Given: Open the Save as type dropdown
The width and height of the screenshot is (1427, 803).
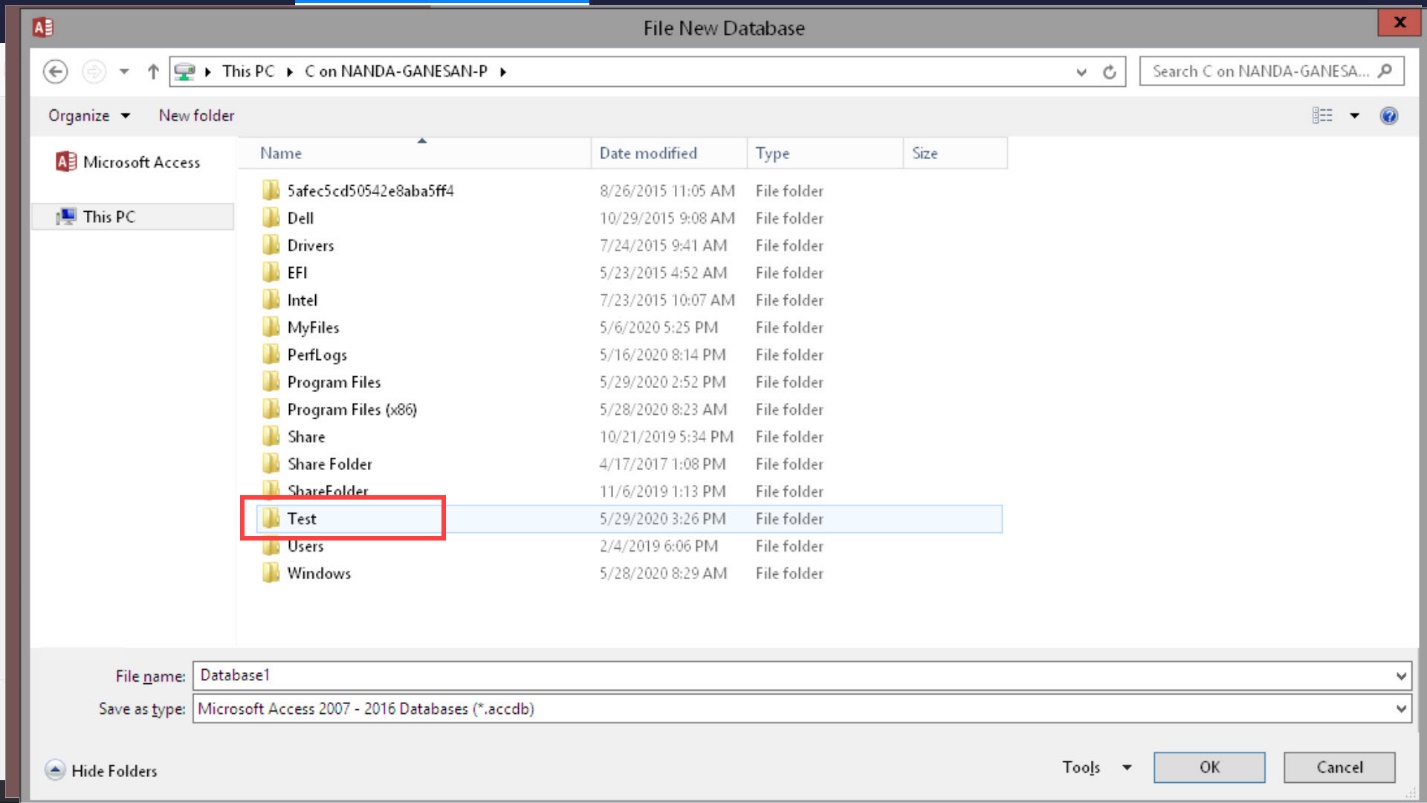Looking at the screenshot, I should coord(1401,708).
